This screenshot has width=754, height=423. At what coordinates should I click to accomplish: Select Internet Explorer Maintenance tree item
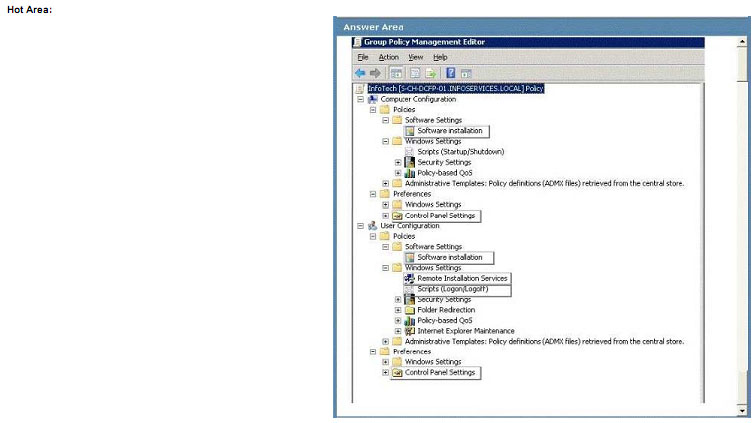click(465, 331)
